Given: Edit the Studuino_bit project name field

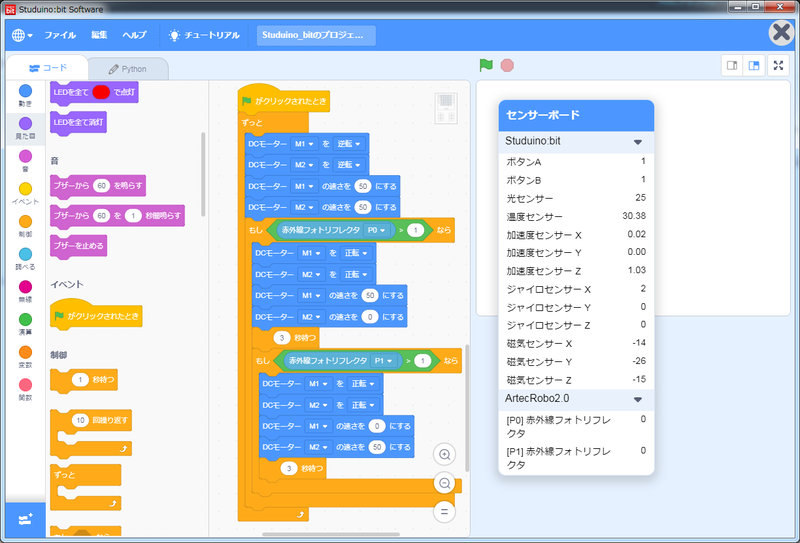Looking at the screenshot, I should point(316,35).
